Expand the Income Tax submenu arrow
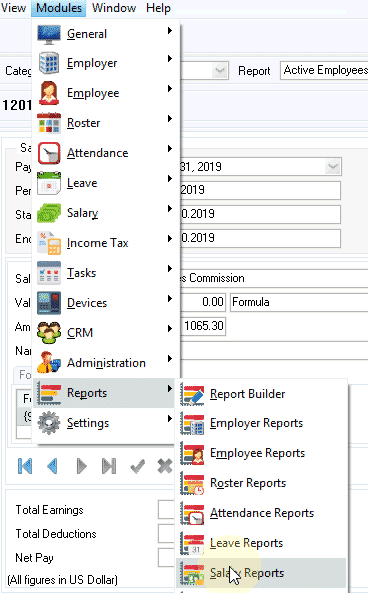The image size is (368, 593). point(170,239)
